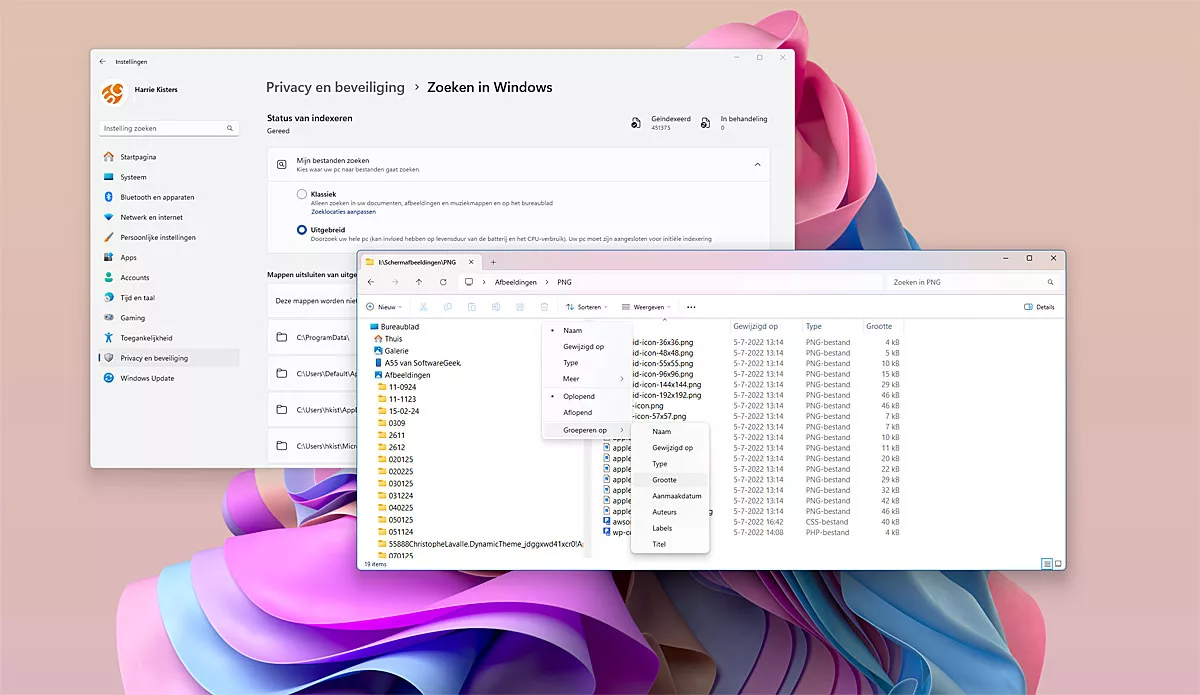Group by Grootte in submenu
1200x695 pixels.
670,480
